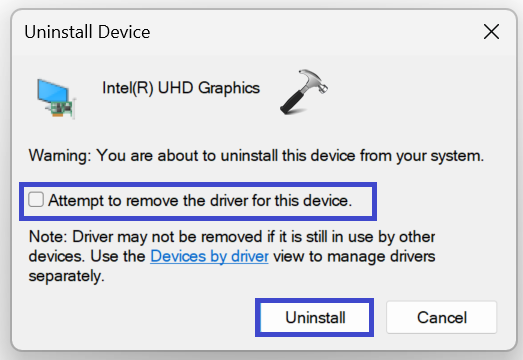This screenshot has width=523, height=360.
Task: Click the "Attempt to remove the driver" label text
Action: (x=200, y=201)
